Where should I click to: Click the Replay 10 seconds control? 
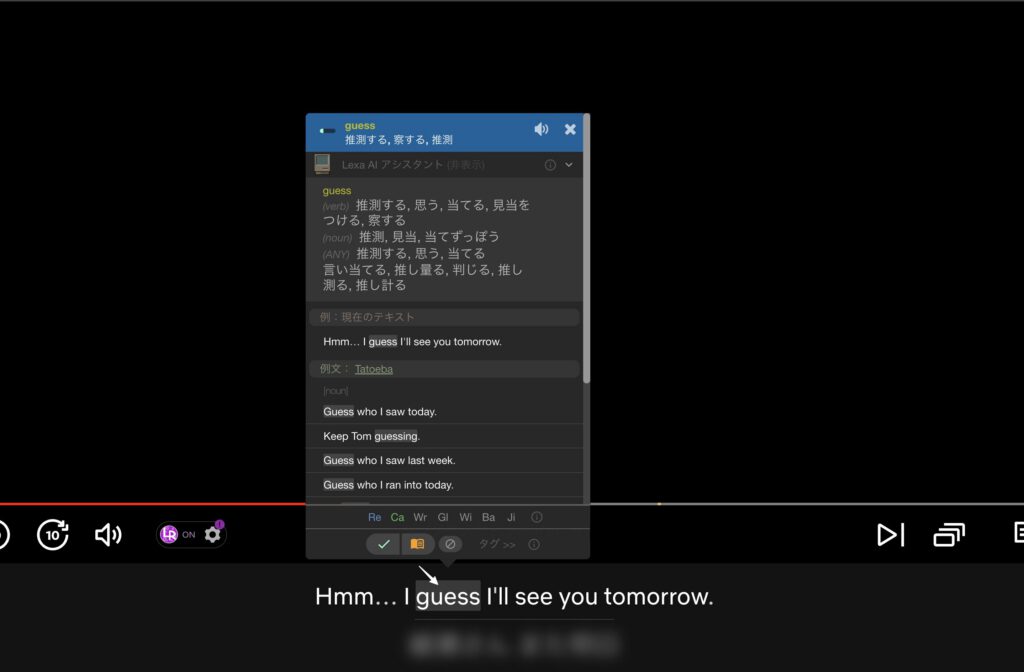point(52,534)
